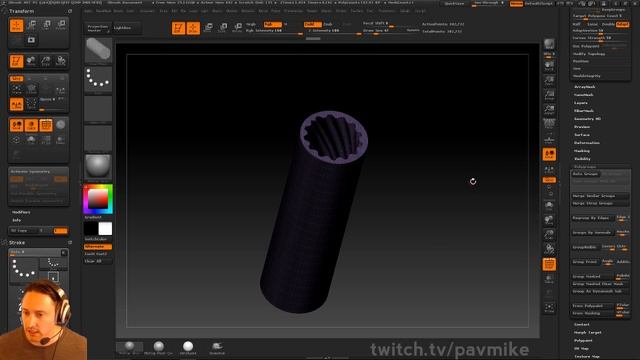Viewport: 640px width, 360px height.
Task: Expand the Geometry HD section
Action: click(587, 119)
